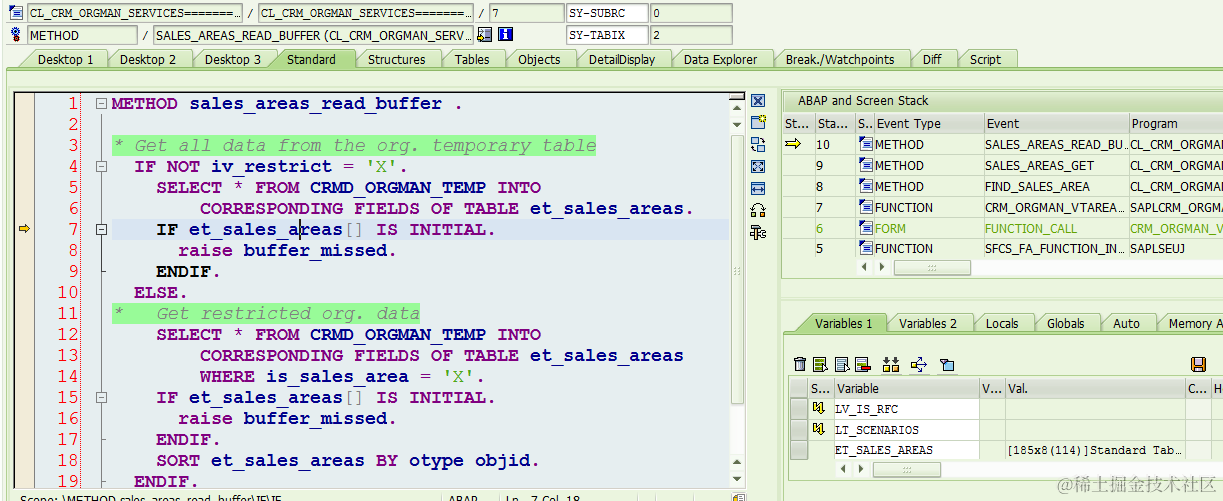Click the SAPLSEUJ program cell
The width and height of the screenshot is (1223, 501).
pos(1175,249)
